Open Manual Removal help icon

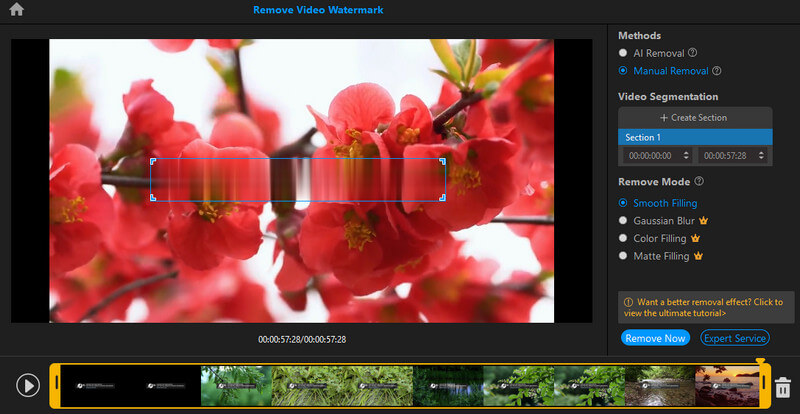click(x=716, y=71)
